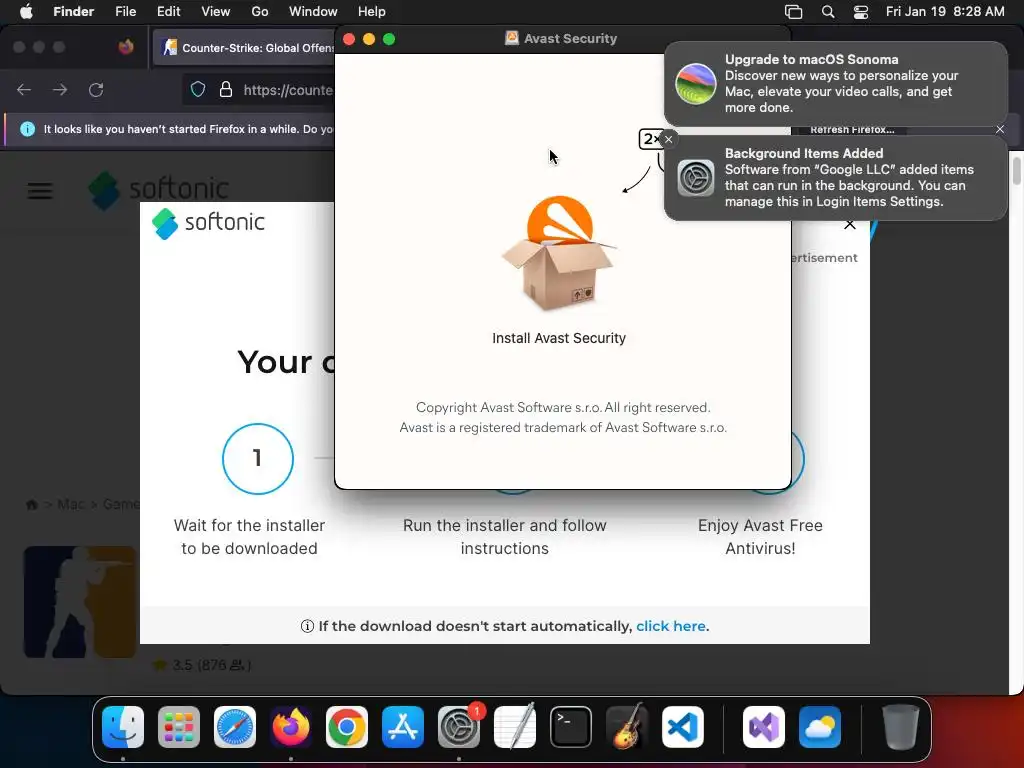1024x768 pixels.
Task: Click Firefox back arrow button
Action: [x=24, y=89]
